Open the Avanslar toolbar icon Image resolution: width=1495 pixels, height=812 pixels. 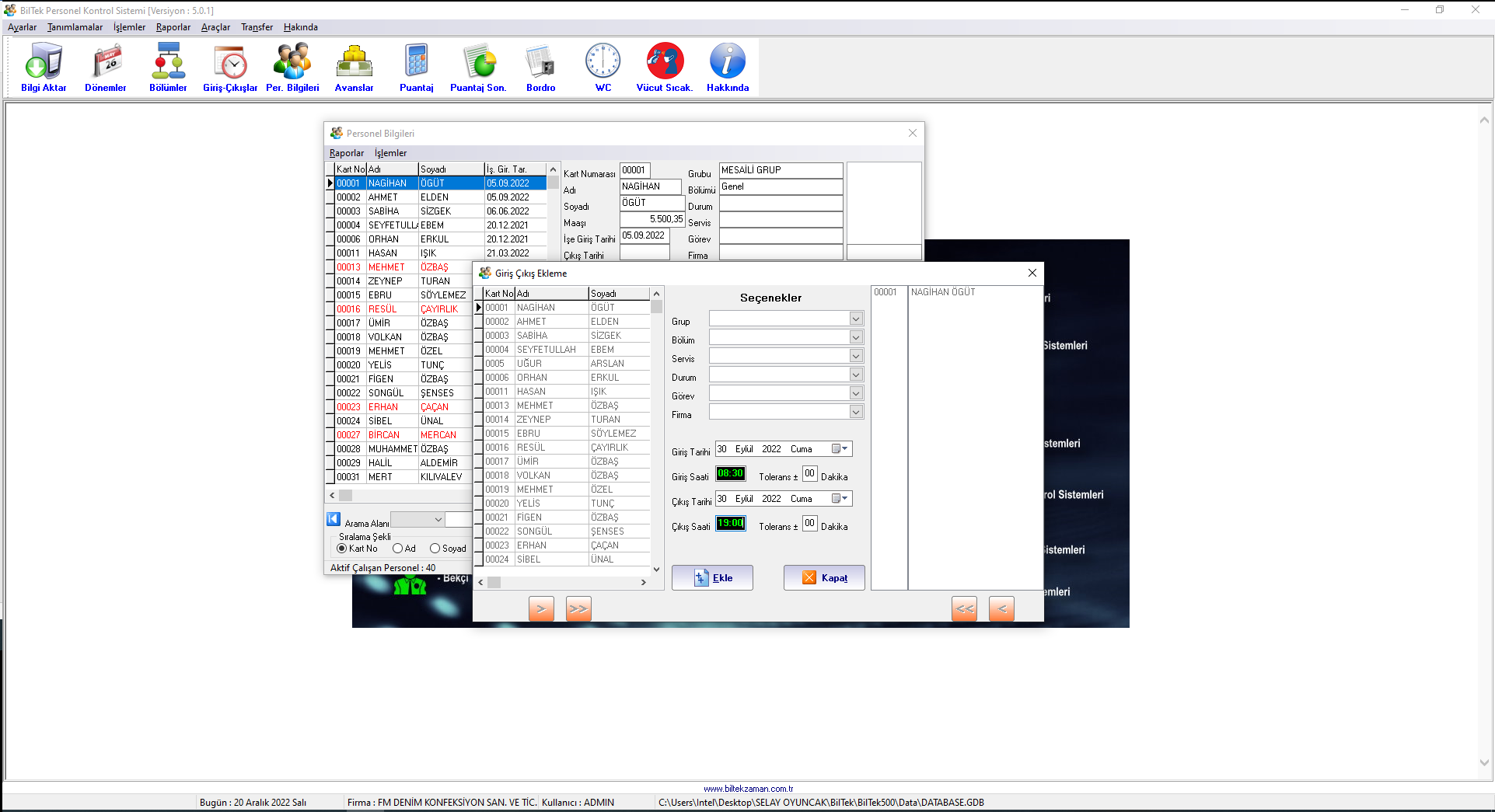coord(355,68)
